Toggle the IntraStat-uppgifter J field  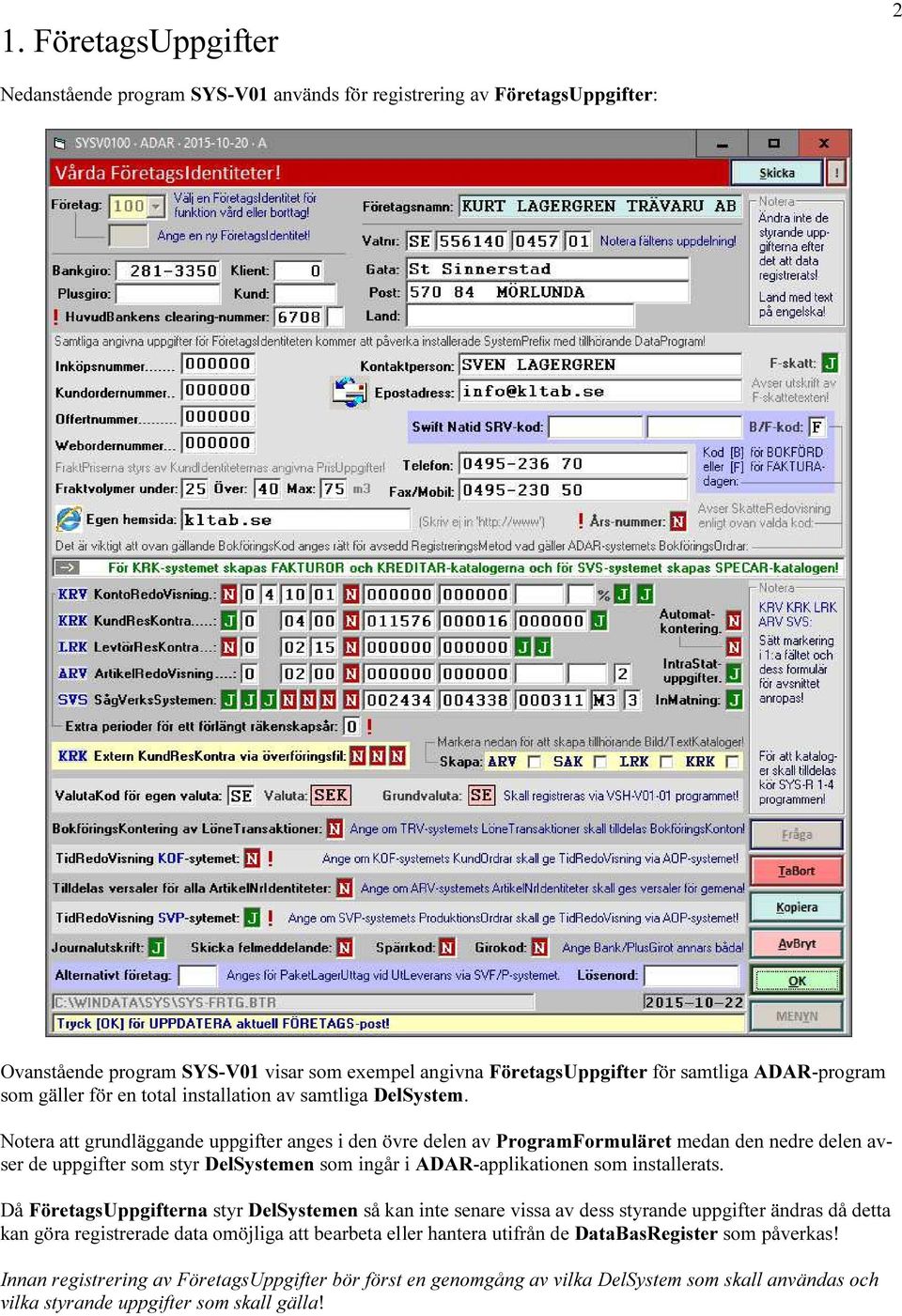[x=734, y=673]
